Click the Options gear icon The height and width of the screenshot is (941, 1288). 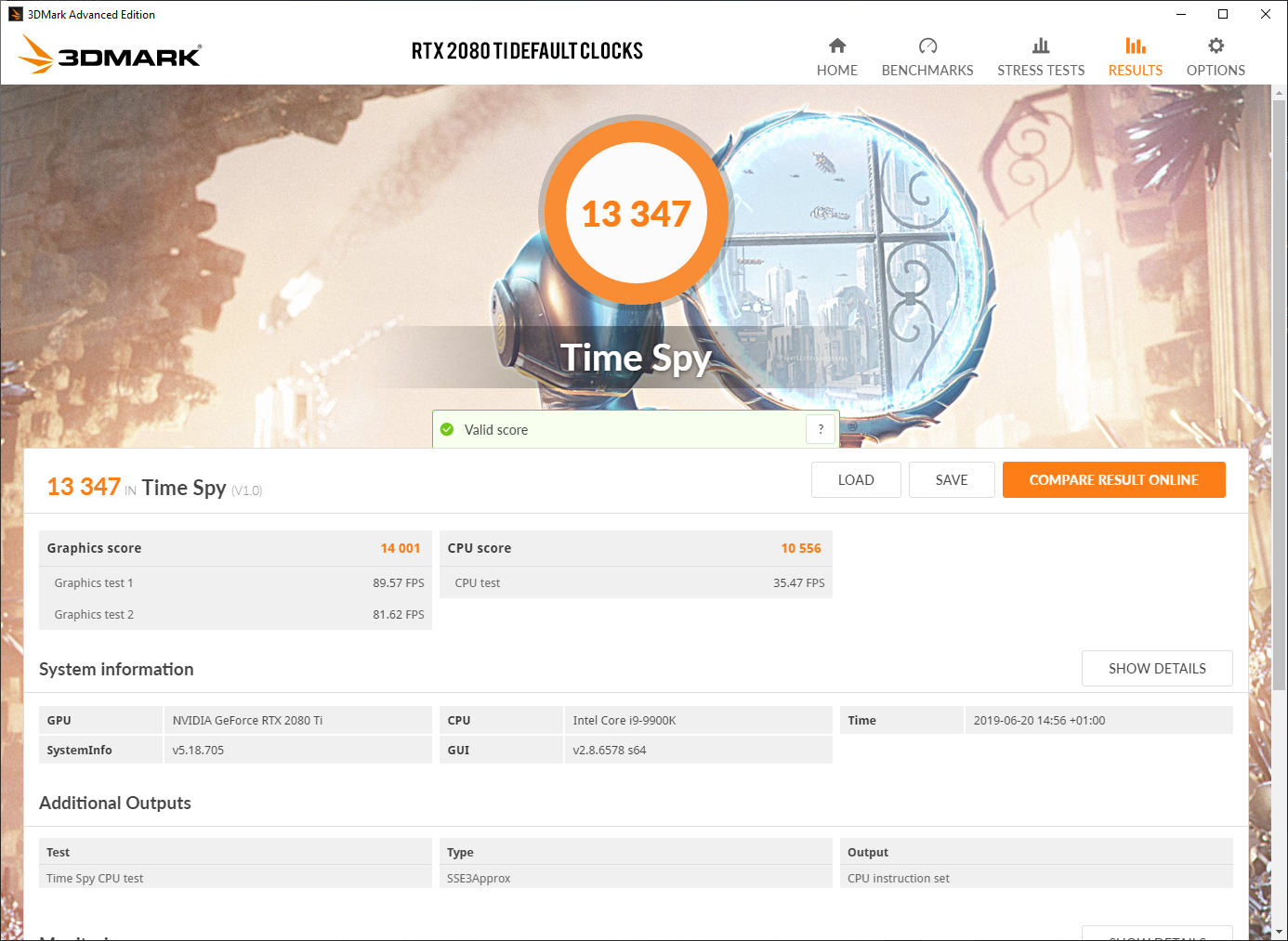(1216, 46)
